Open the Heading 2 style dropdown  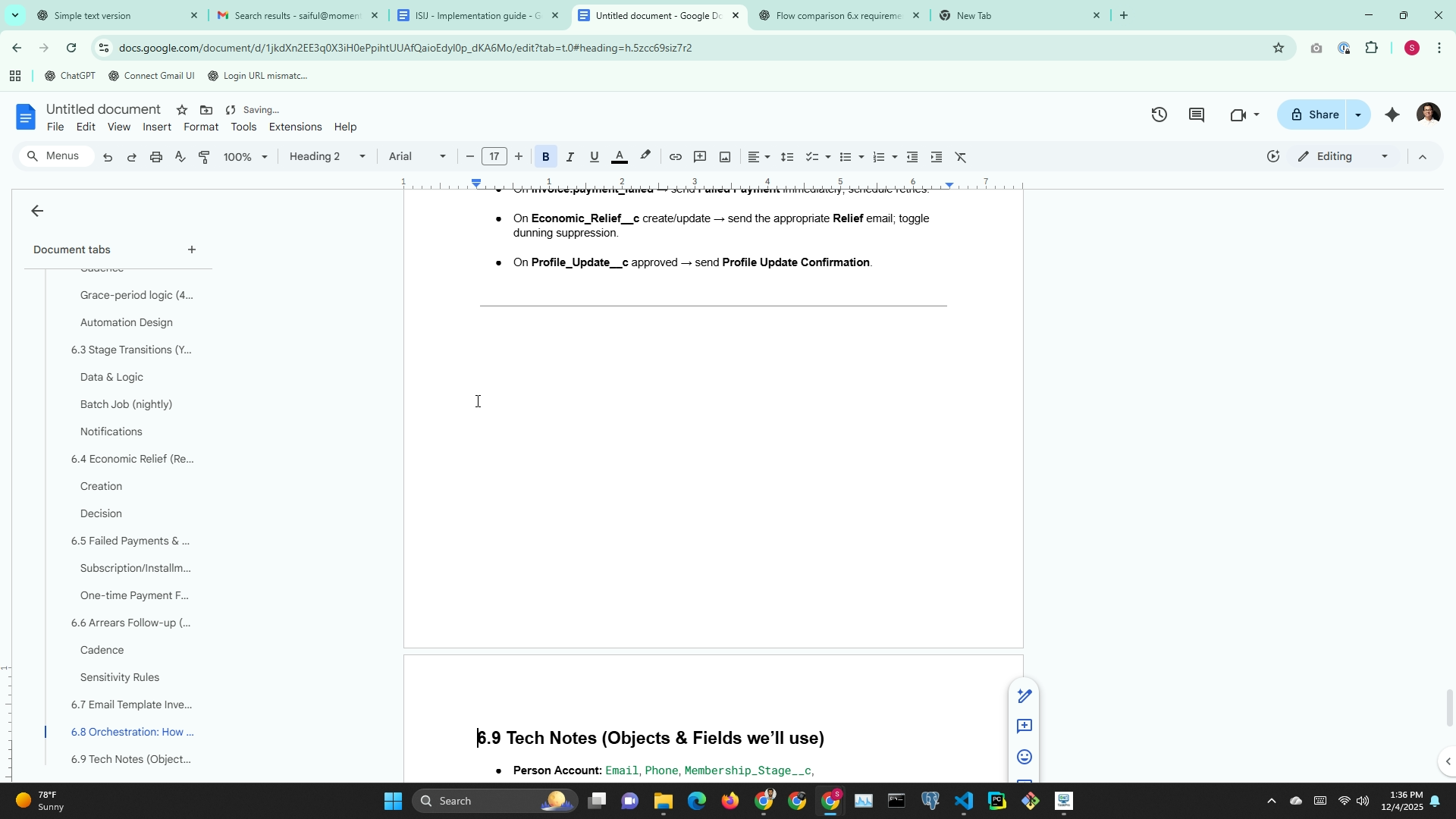[327, 157]
